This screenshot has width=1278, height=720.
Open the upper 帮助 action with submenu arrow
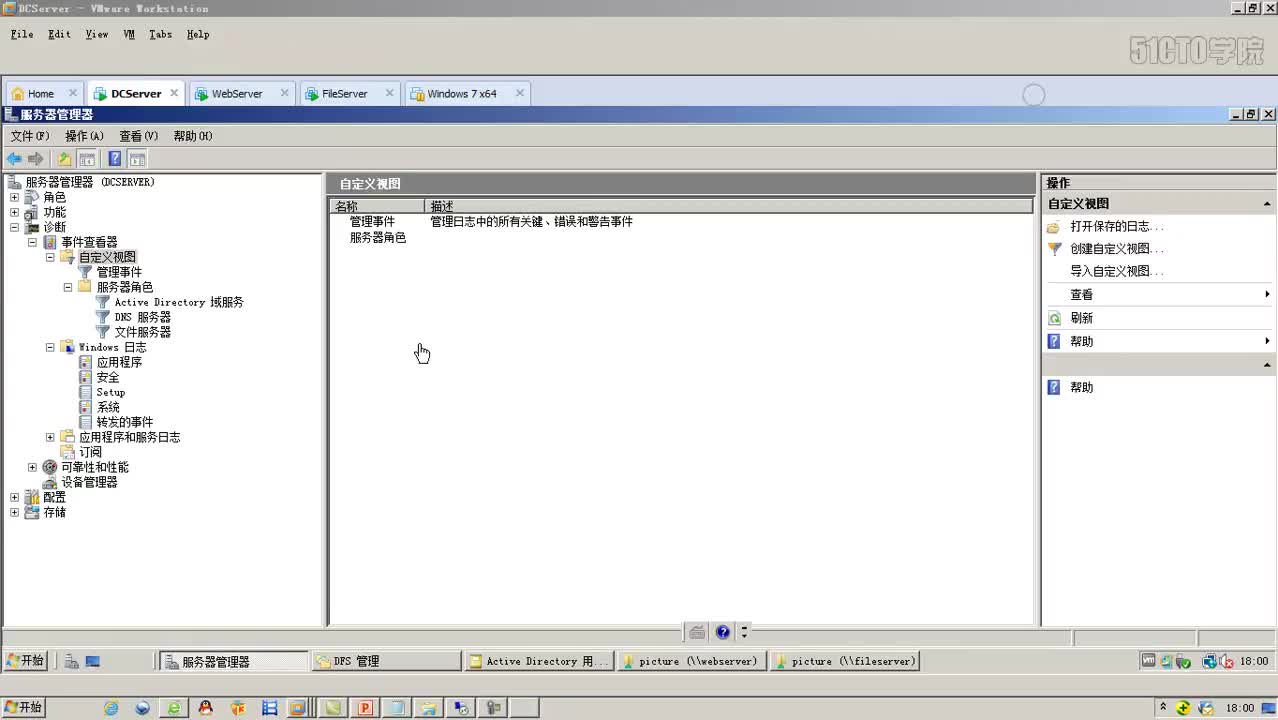pos(1158,341)
